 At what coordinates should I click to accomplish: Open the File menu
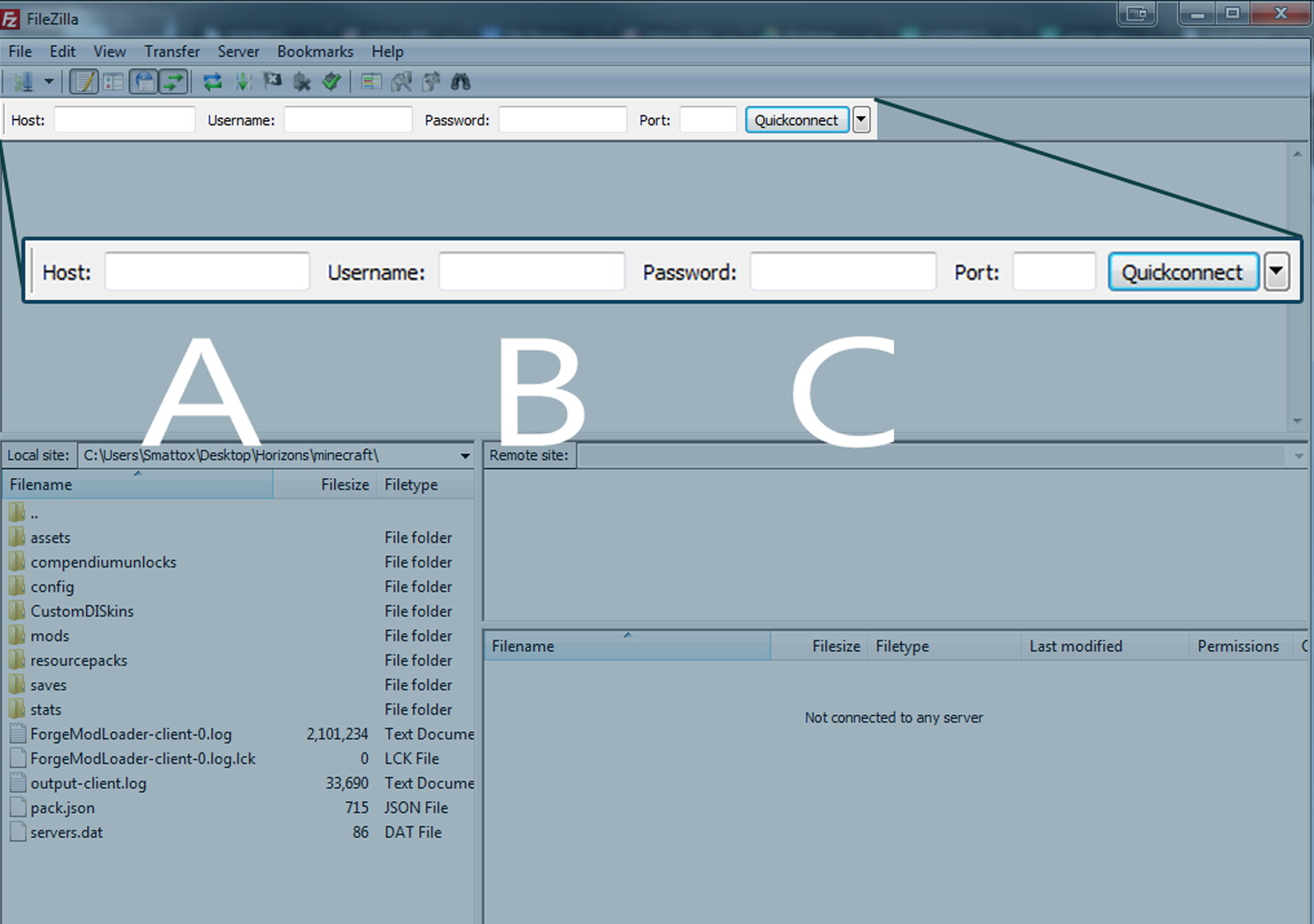tap(20, 52)
